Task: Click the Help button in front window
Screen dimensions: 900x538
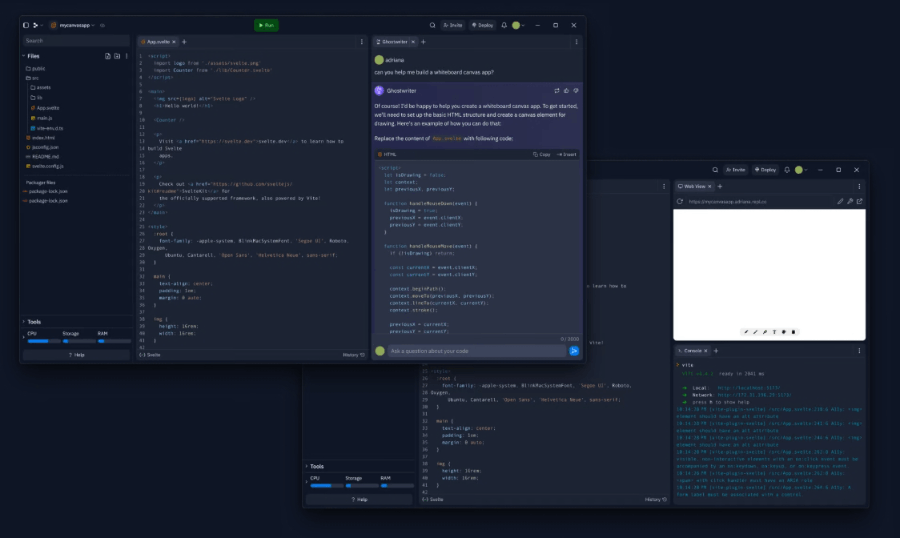Action: (x=76, y=355)
